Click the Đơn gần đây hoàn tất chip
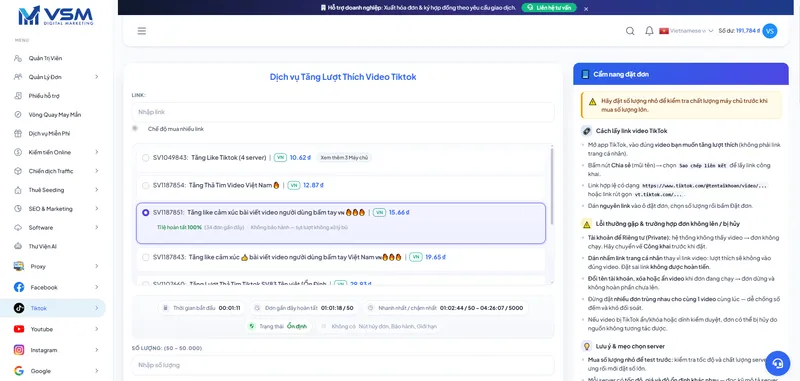 [304, 308]
